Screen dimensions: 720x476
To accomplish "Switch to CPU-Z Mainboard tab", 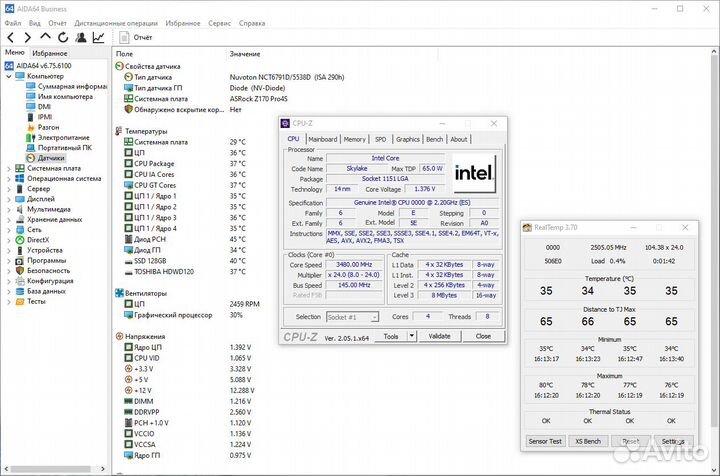I will (x=323, y=139).
